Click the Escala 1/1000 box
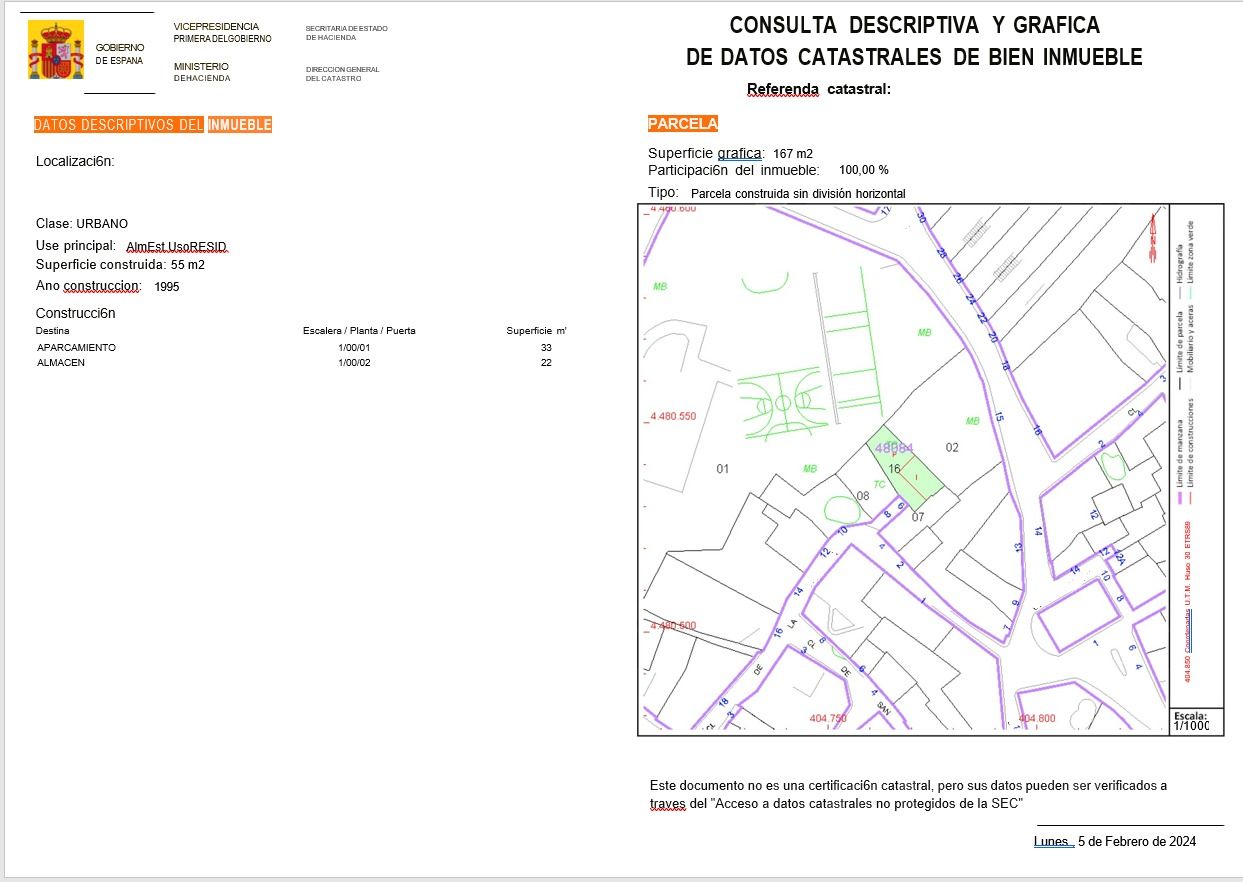Image resolution: width=1243 pixels, height=882 pixels. 1190,722
